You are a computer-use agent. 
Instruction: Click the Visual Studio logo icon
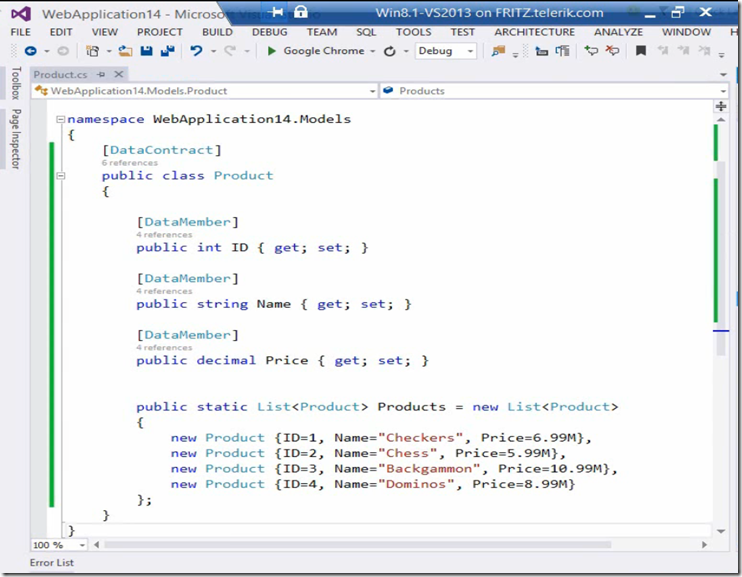(x=21, y=14)
